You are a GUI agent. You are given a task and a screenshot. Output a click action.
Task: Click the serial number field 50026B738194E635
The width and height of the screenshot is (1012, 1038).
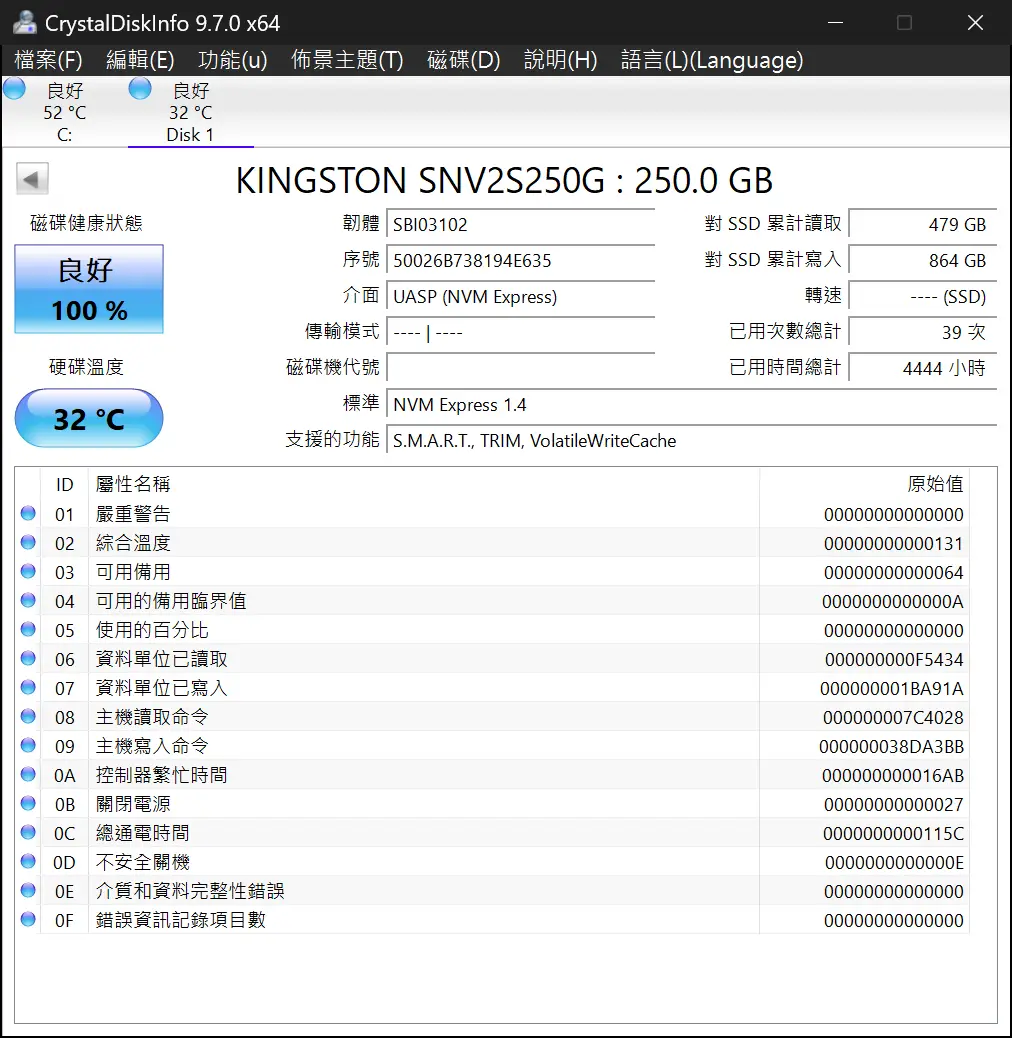[x=521, y=260]
